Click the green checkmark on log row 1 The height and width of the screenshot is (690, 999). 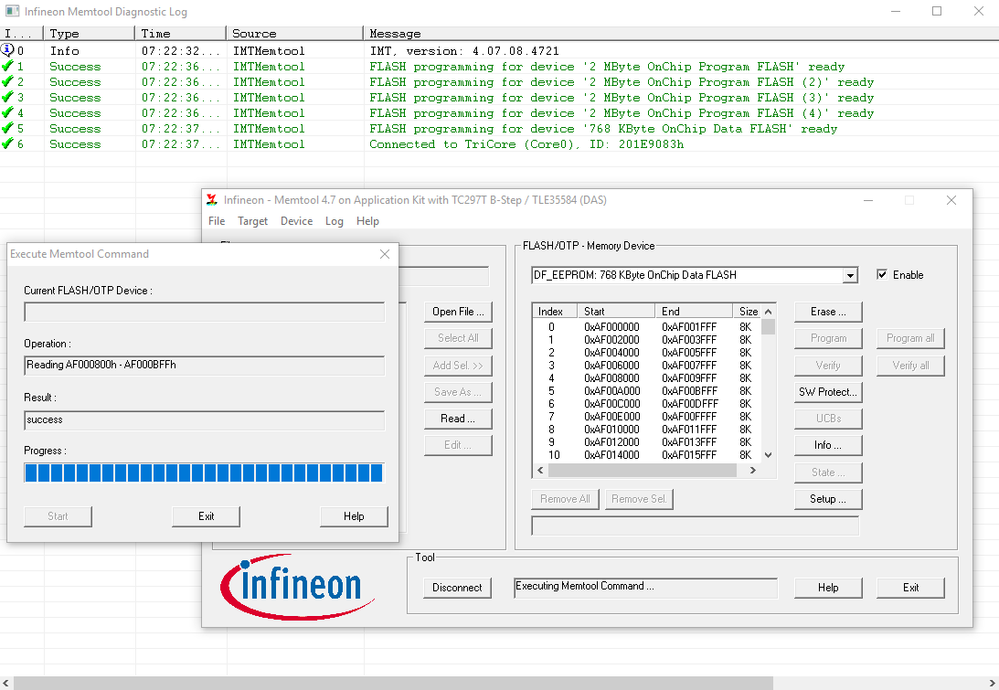tap(8, 66)
